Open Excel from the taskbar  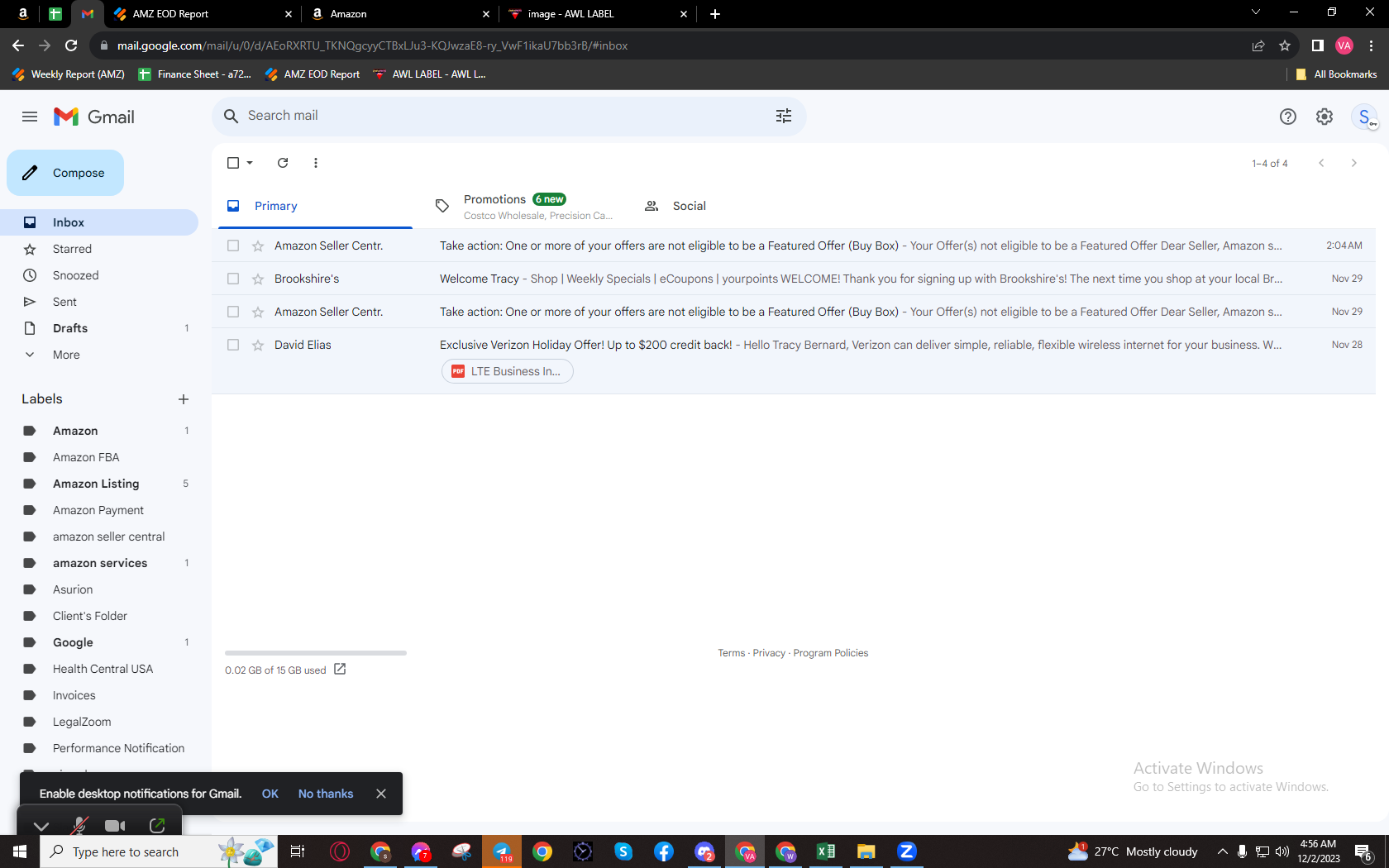coord(825,851)
